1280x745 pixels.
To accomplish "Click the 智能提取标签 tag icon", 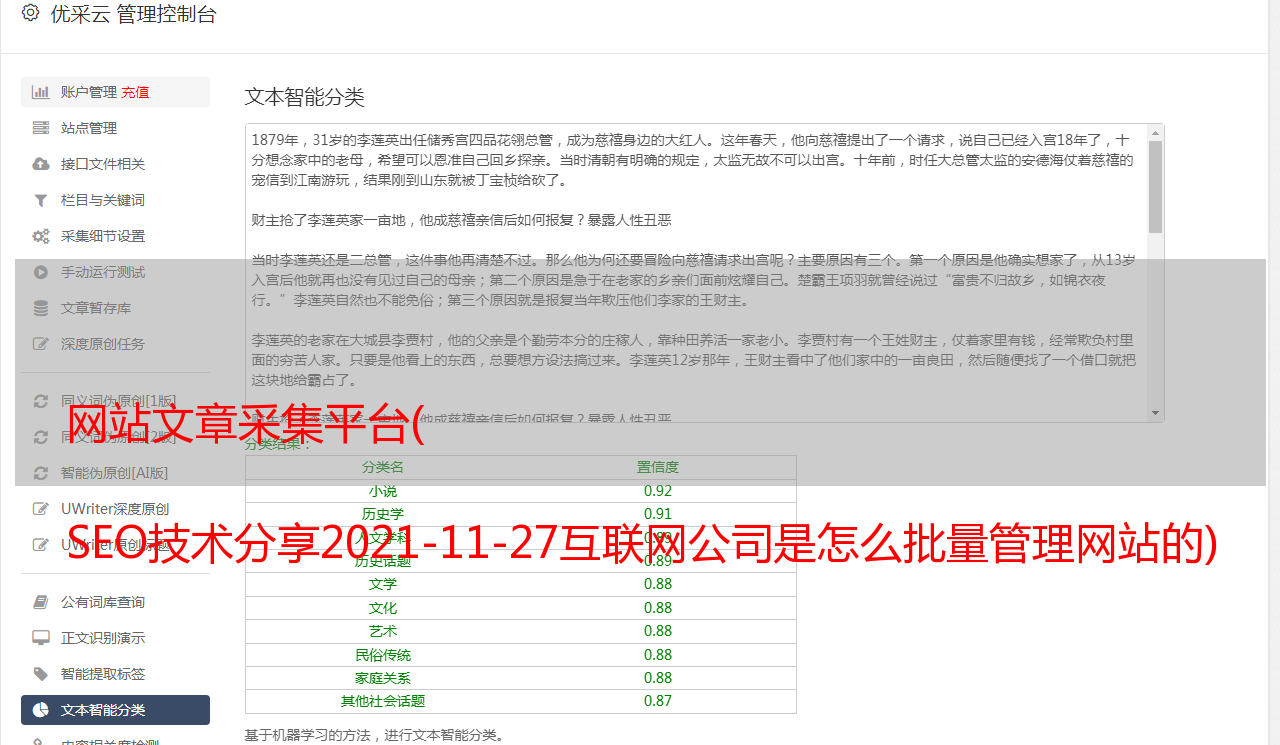I will pos(41,674).
